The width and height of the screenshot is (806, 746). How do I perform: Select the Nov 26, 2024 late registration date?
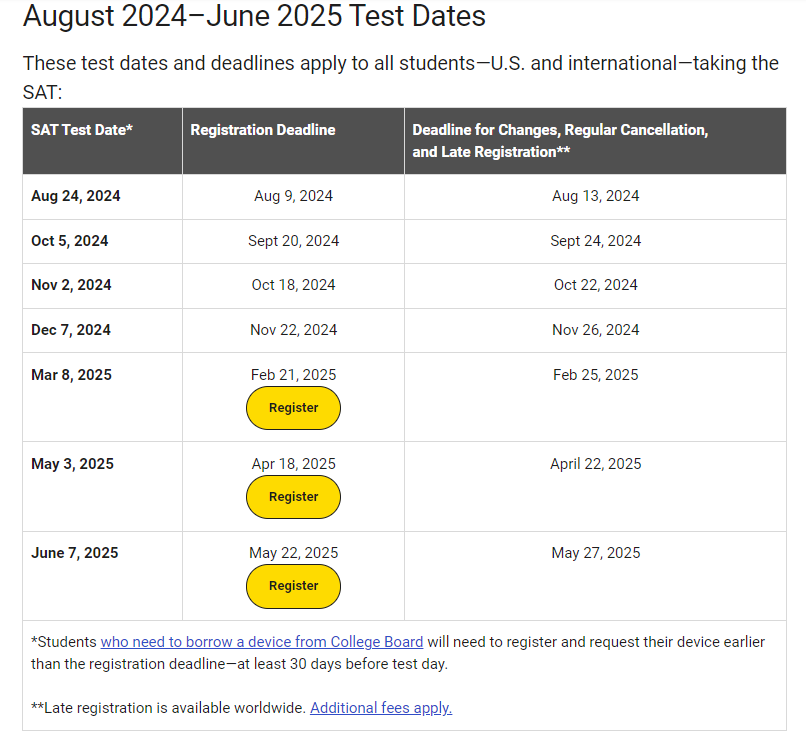point(595,330)
